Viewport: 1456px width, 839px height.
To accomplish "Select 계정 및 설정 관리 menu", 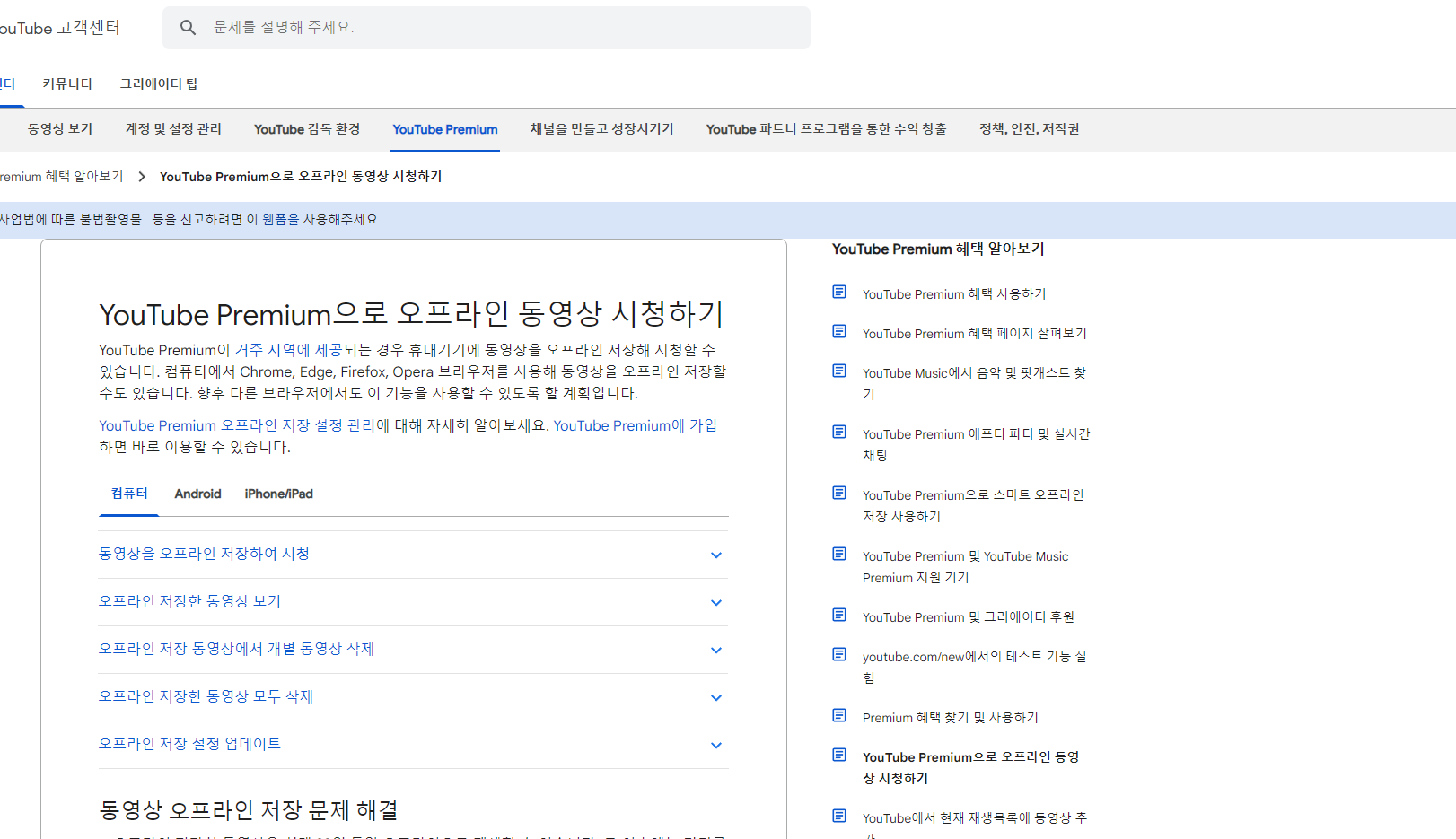I will [x=173, y=129].
